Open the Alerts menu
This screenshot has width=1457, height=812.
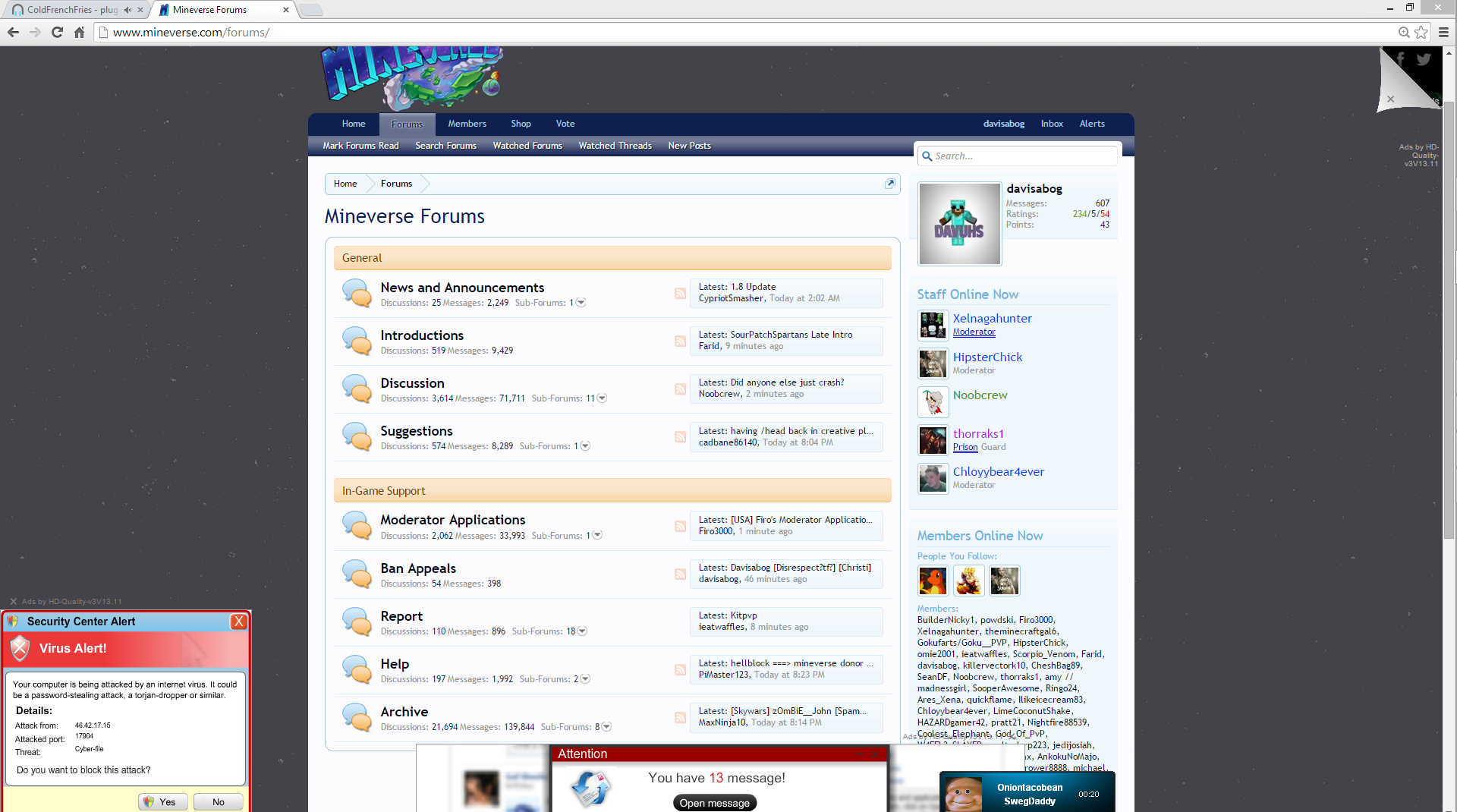point(1092,124)
